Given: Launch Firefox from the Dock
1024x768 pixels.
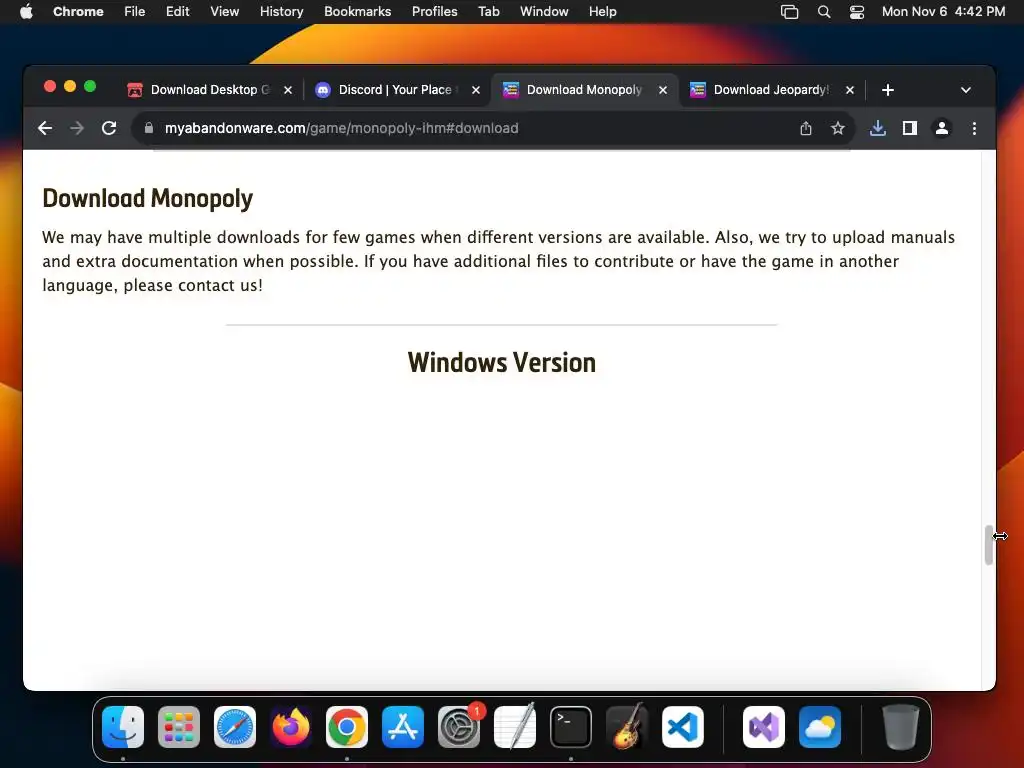Looking at the screenshot, I should 291,727.
